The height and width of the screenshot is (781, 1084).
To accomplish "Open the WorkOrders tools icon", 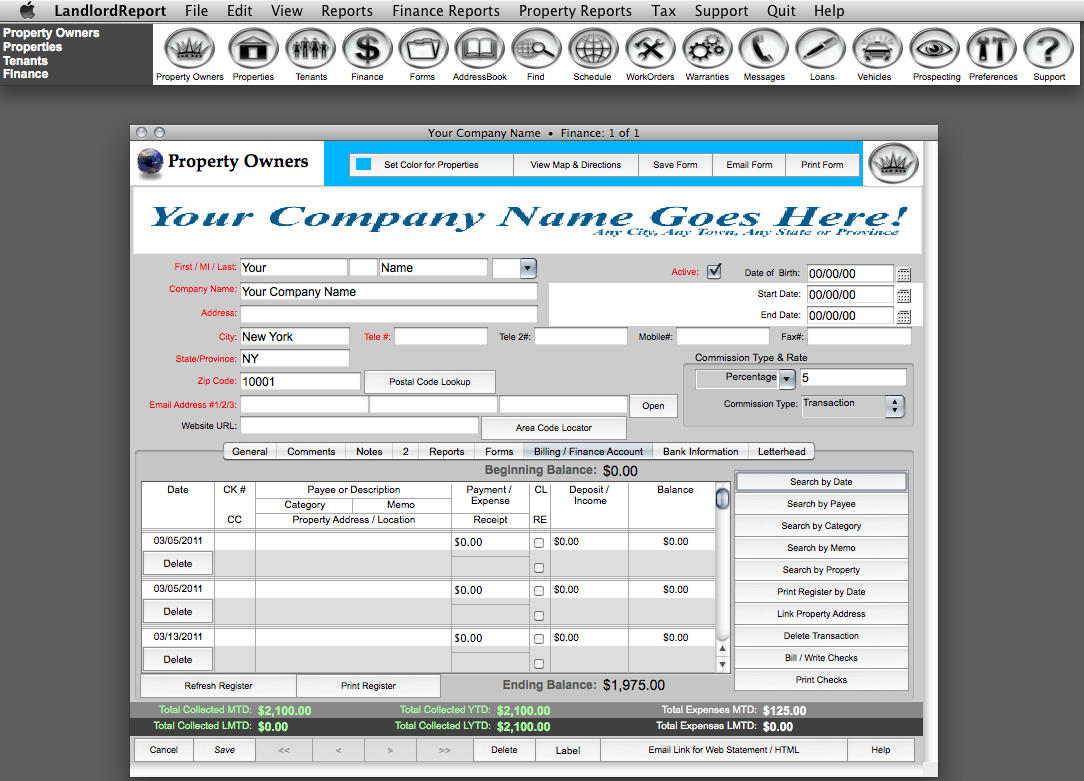I will [x=650, y=49].
